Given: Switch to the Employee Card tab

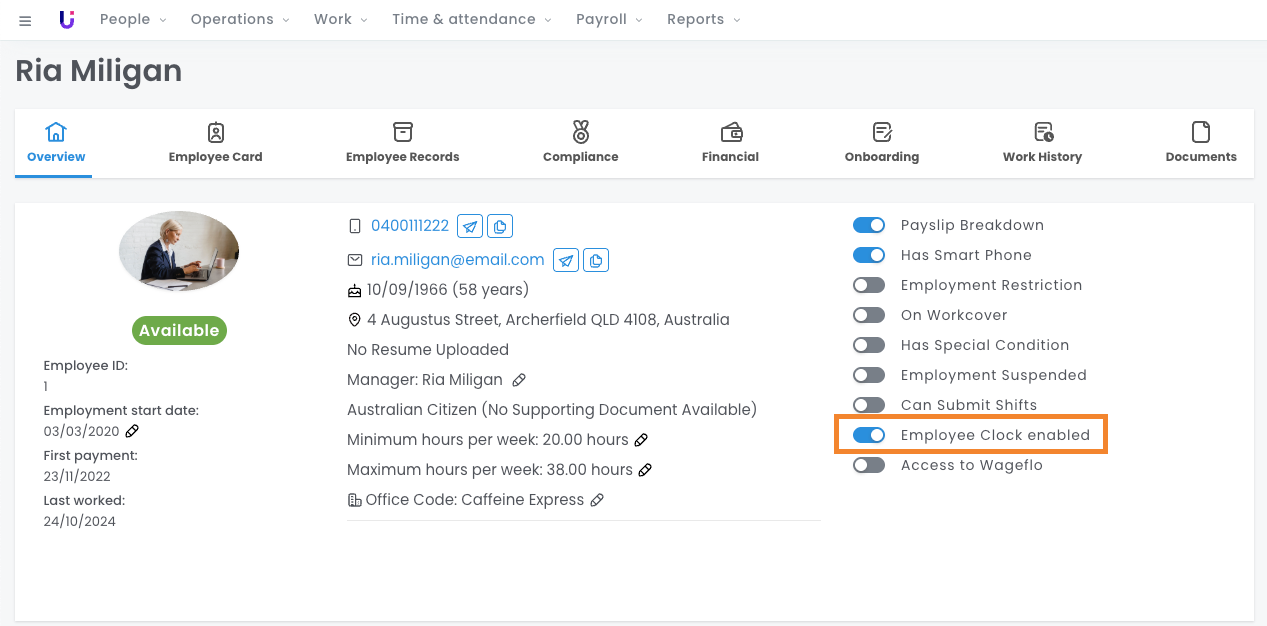Looking at the screenshot, I should [x=215, y=143].
